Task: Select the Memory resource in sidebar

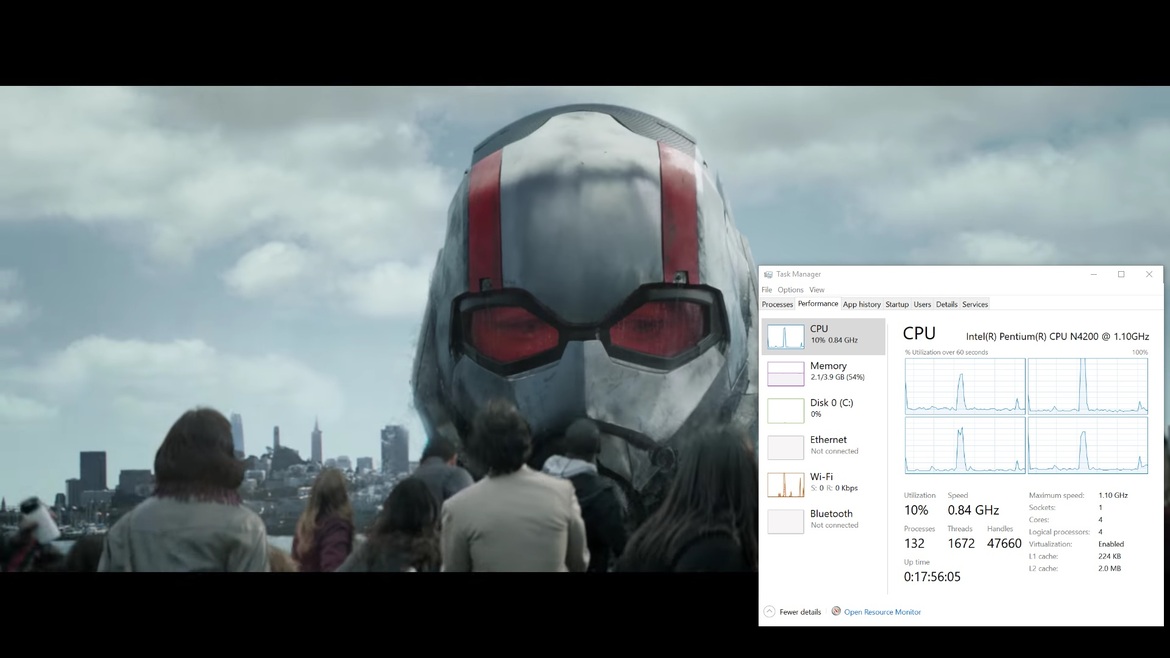Action: pyautogui.click(x=823, y=372)
